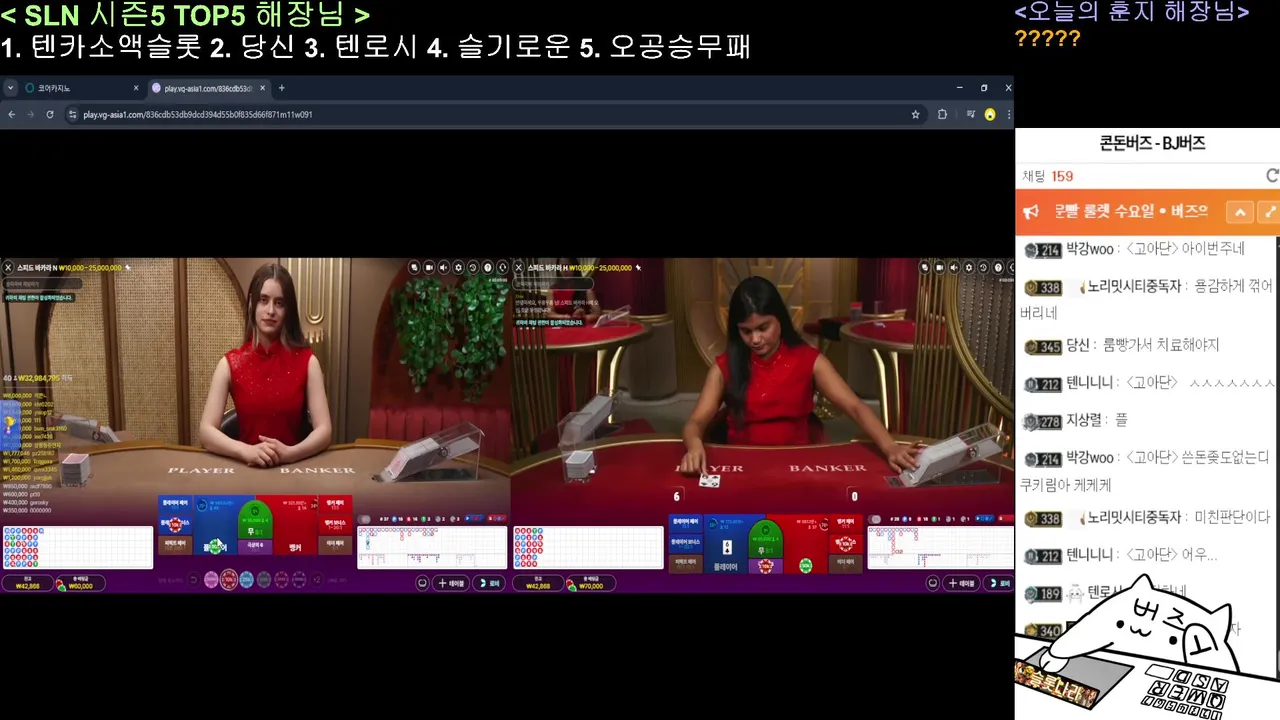This screenshot has width=1280, height=720.
Task: Expand chat panel with diagonal arrow button
Action: (1270, 212)
